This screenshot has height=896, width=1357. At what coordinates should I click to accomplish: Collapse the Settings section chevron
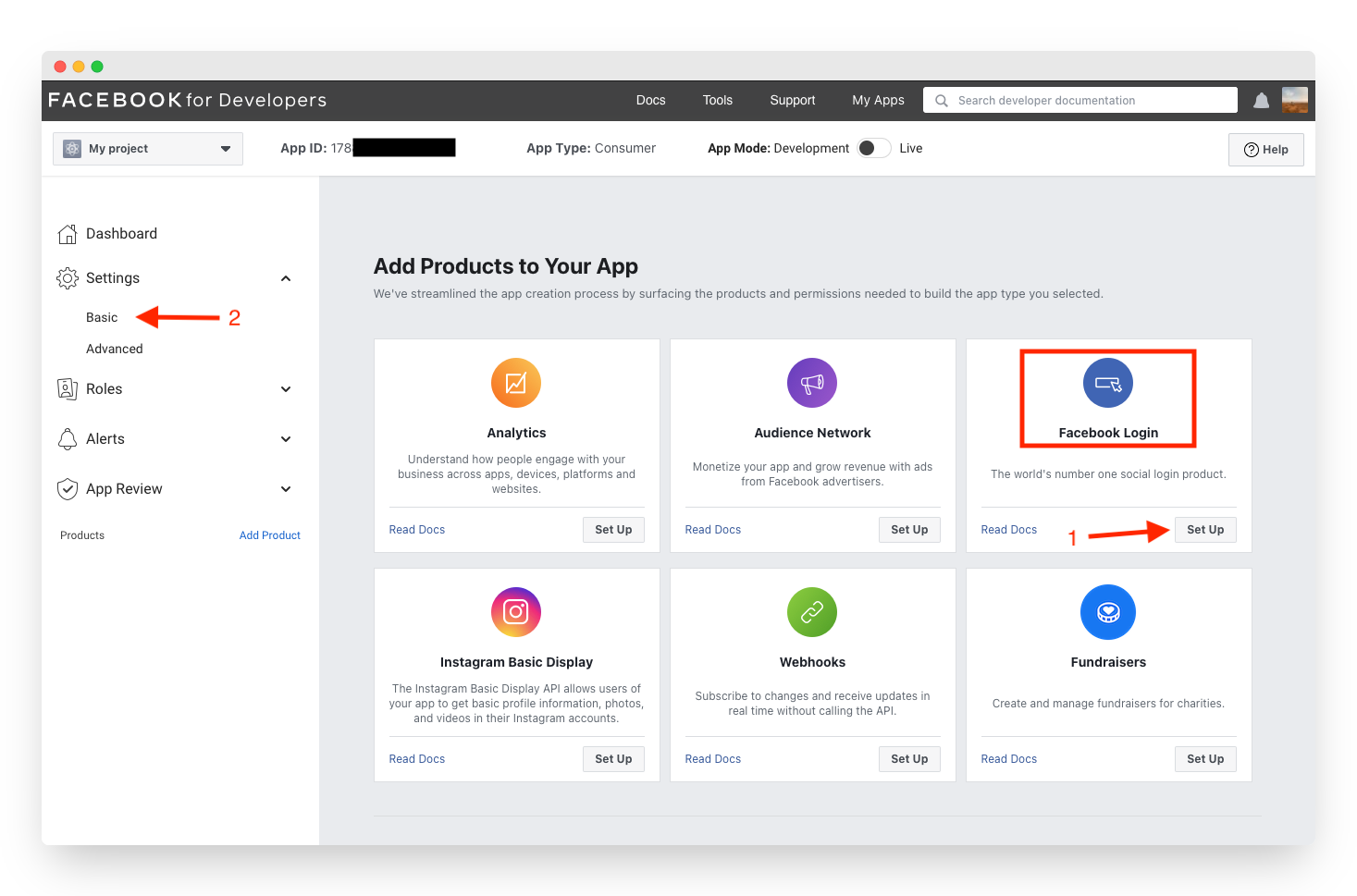point(286,278)
